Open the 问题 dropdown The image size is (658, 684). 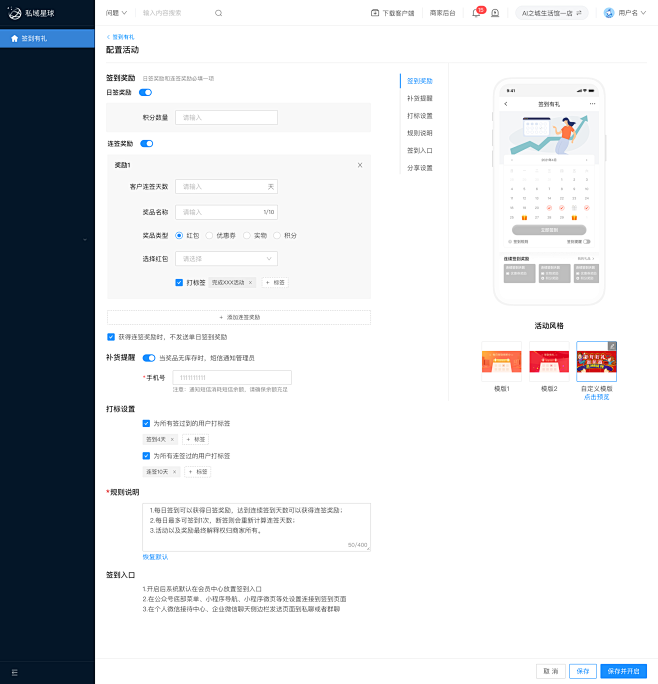click(x=116, y=13)
